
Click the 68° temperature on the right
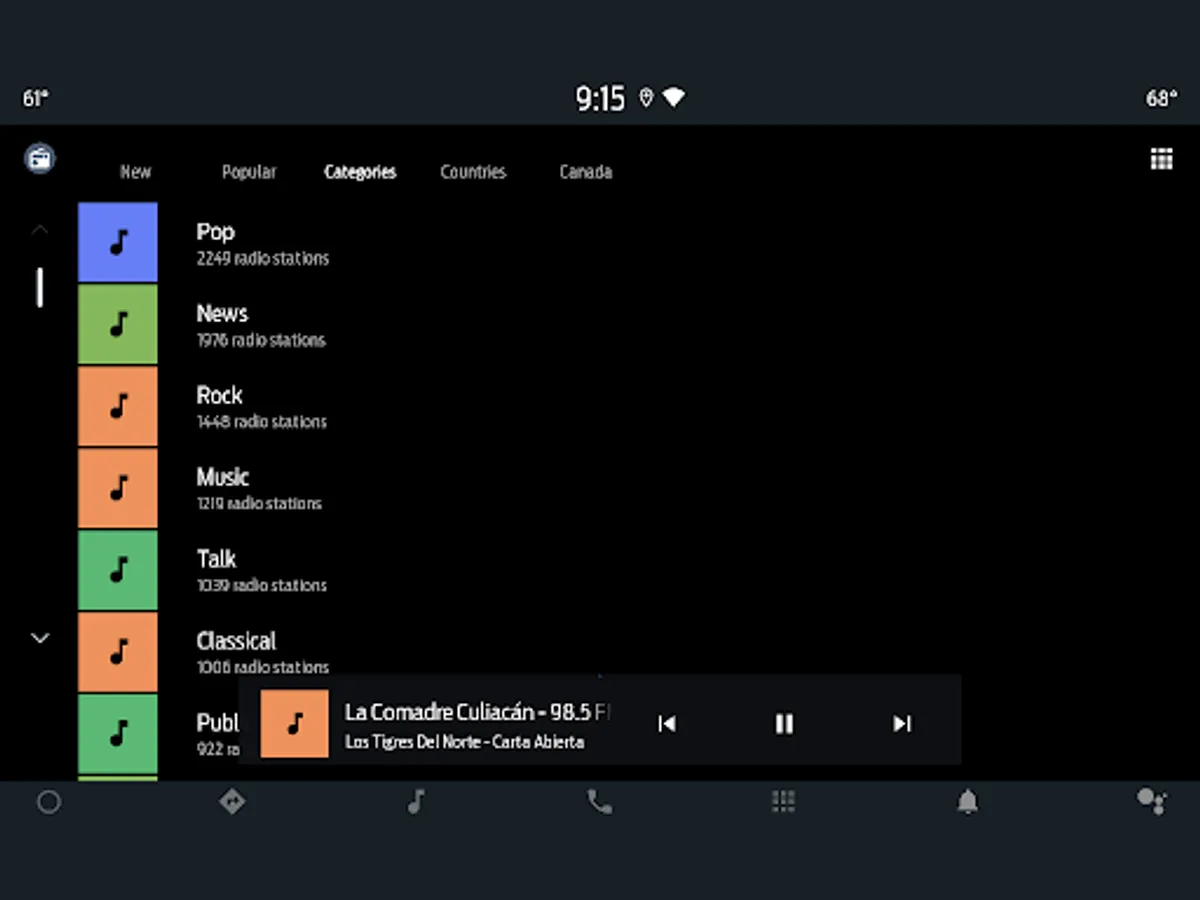(x=1162, y=99)
